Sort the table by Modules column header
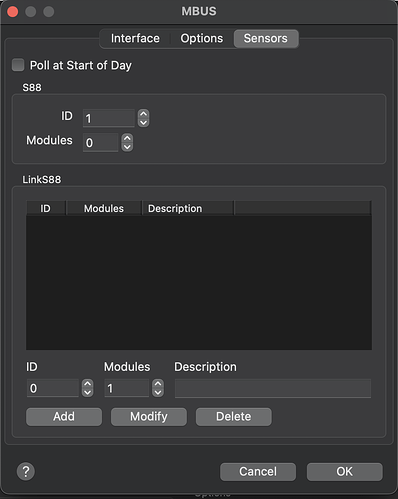Viewport: 398px width, 499px height. coord(104,208)
